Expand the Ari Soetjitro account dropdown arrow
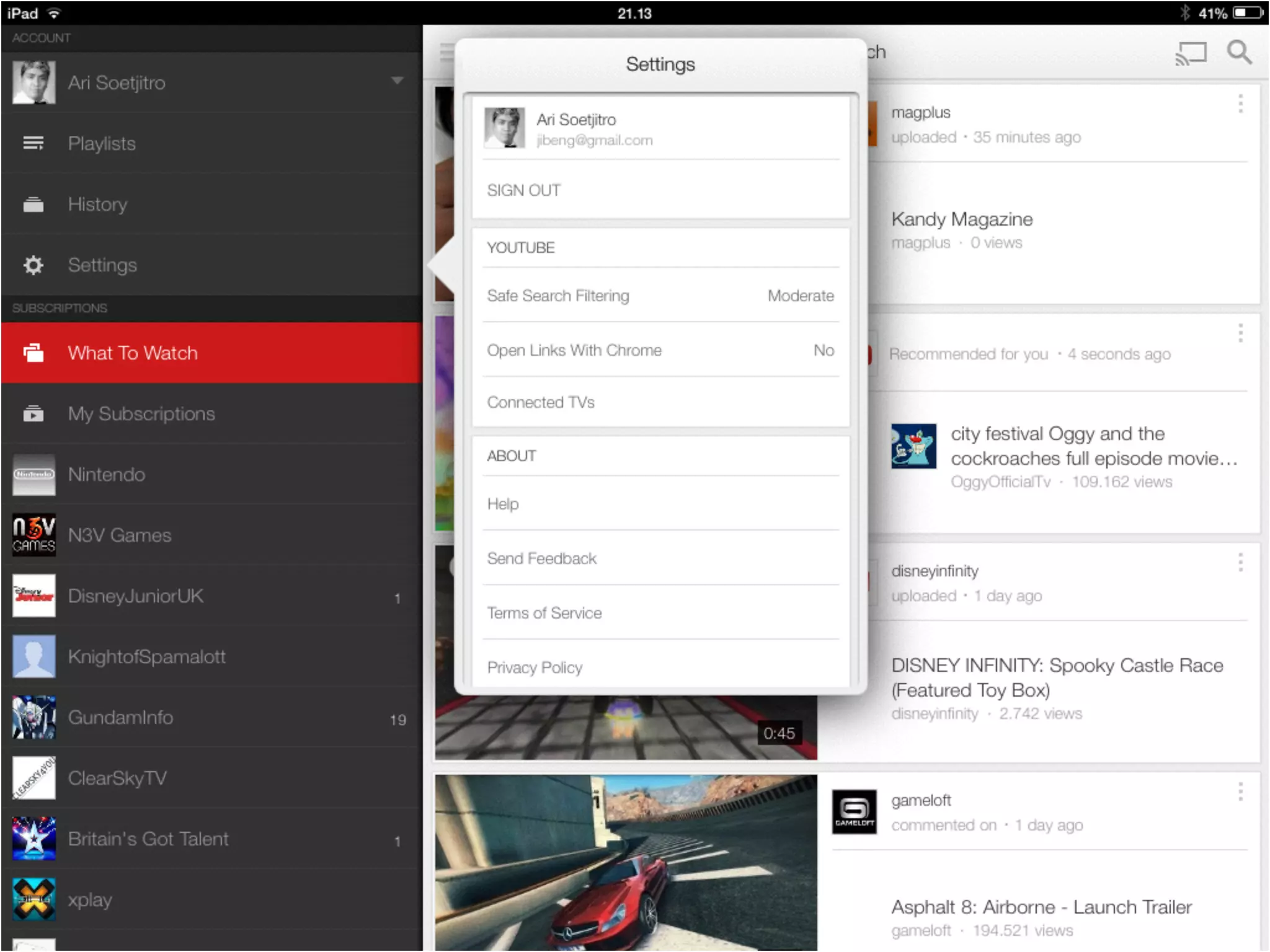 (x=397, y=81)
